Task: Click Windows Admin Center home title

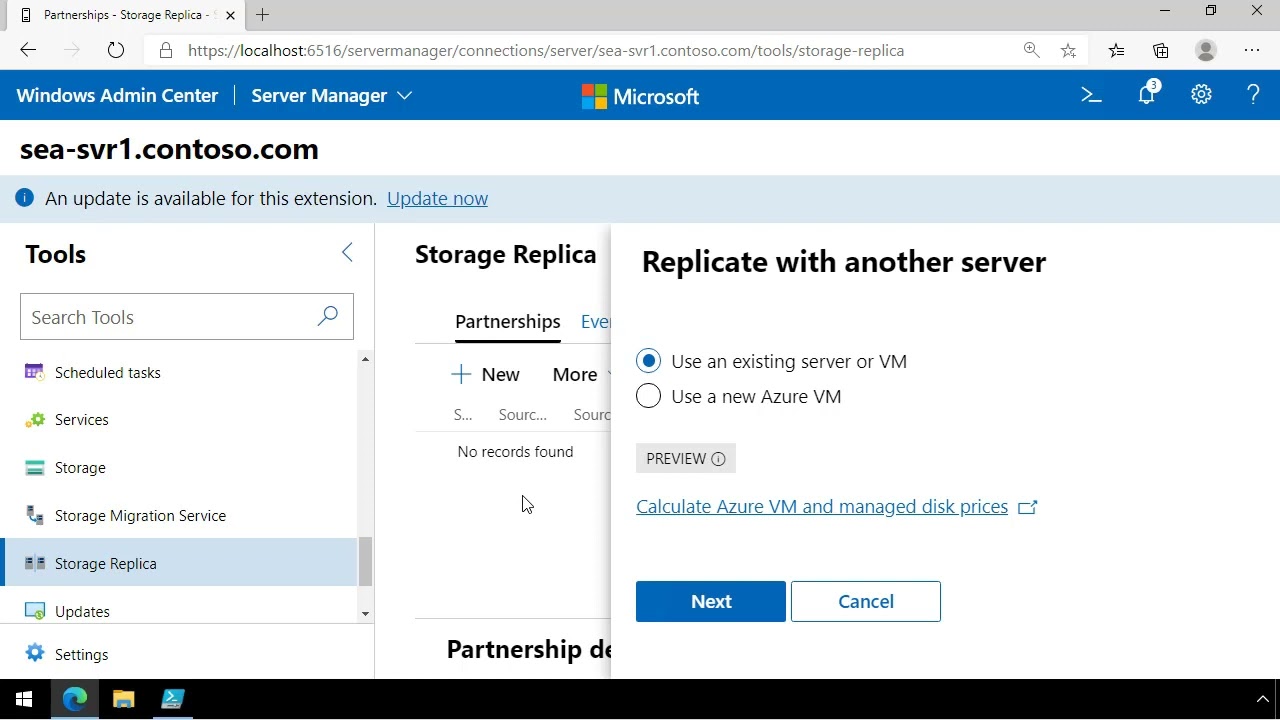Action: (x=117, y=96)
